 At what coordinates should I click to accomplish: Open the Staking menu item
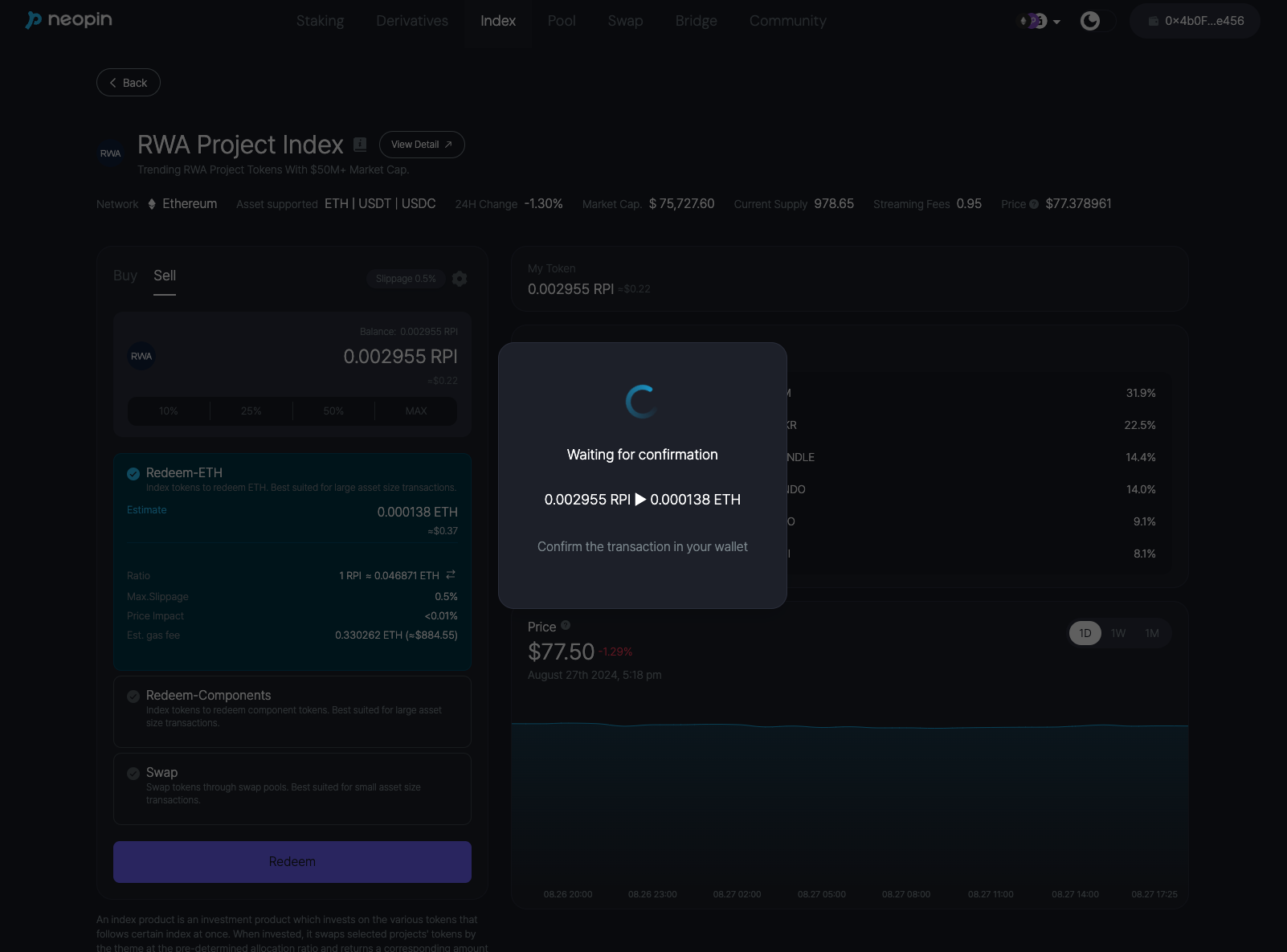pos(320,21)
